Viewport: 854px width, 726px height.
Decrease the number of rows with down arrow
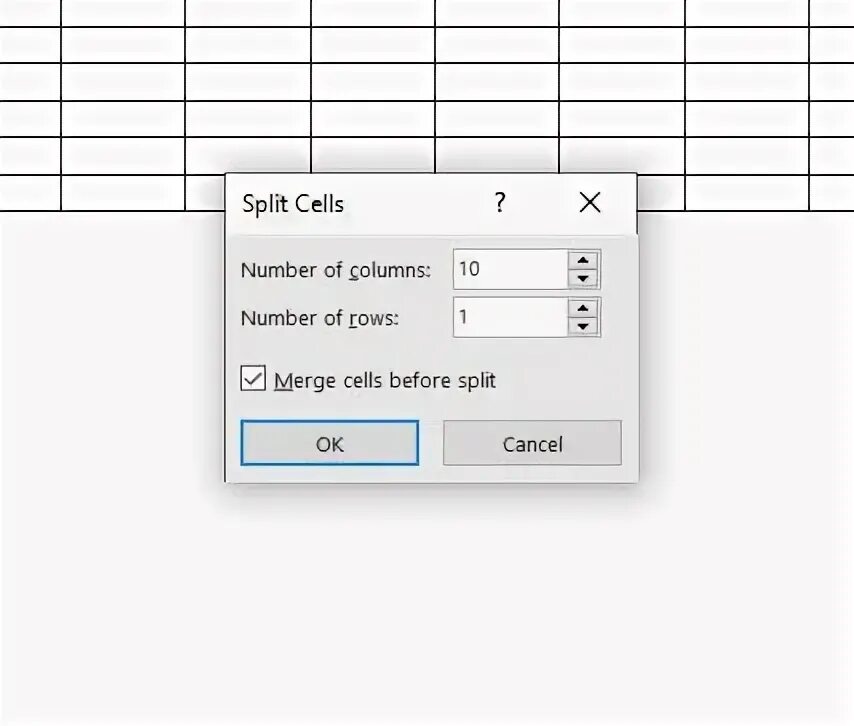click(x=583, y=326)
